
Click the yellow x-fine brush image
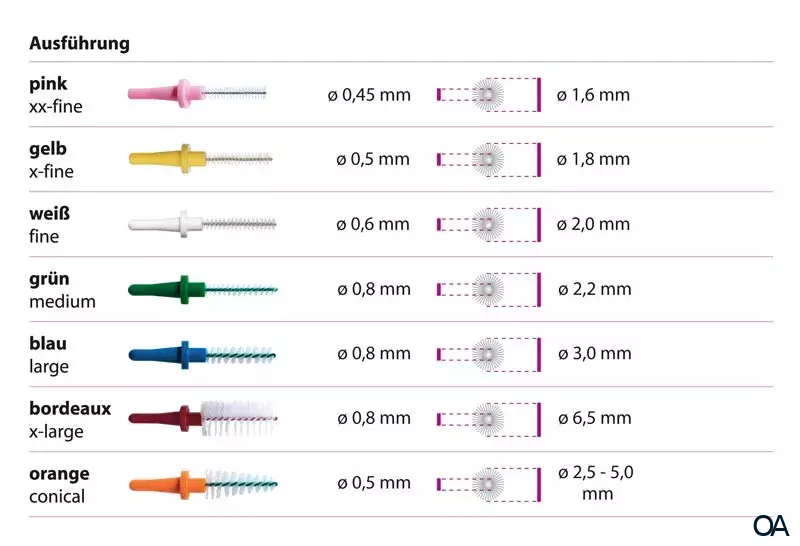pyautogui.click(x=200, y=158)
